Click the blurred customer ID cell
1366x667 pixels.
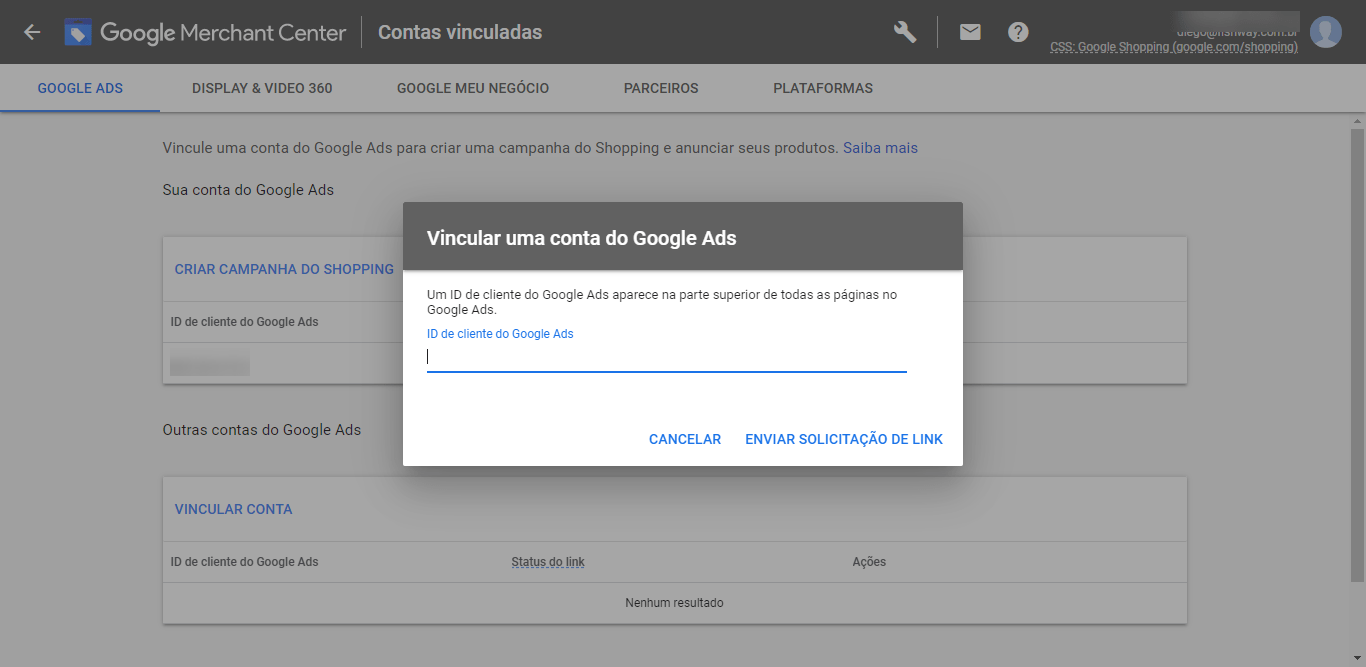click(210, 363)
